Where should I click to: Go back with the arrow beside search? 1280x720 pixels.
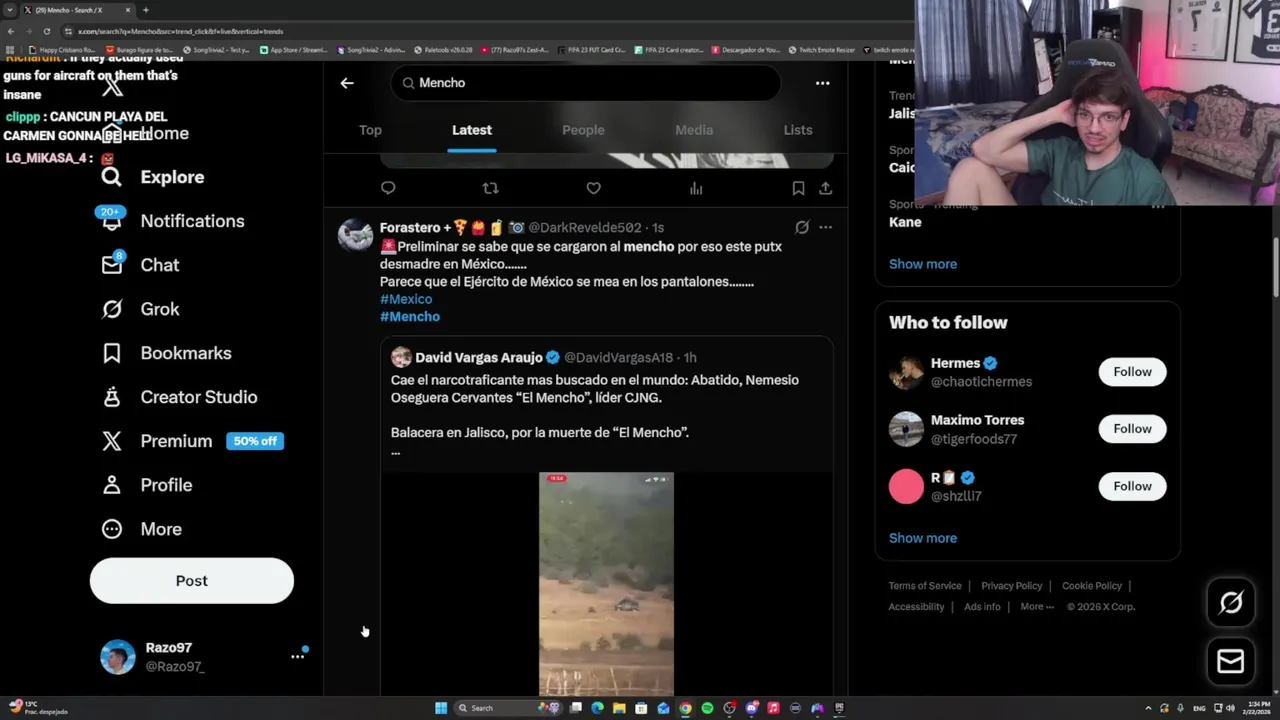(347, 83)
